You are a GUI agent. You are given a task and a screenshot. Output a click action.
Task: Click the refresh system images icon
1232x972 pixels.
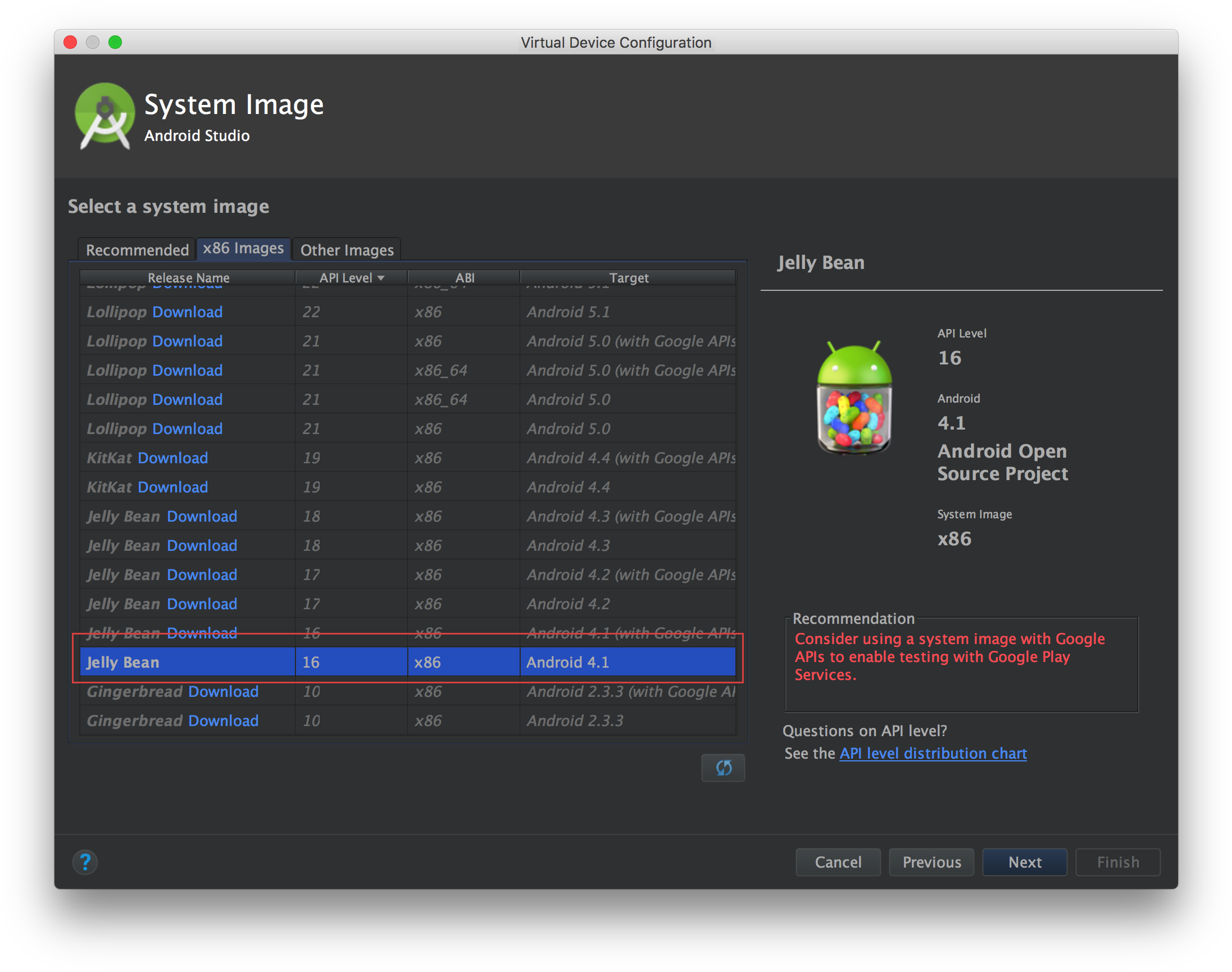click(x=723, y=768)
